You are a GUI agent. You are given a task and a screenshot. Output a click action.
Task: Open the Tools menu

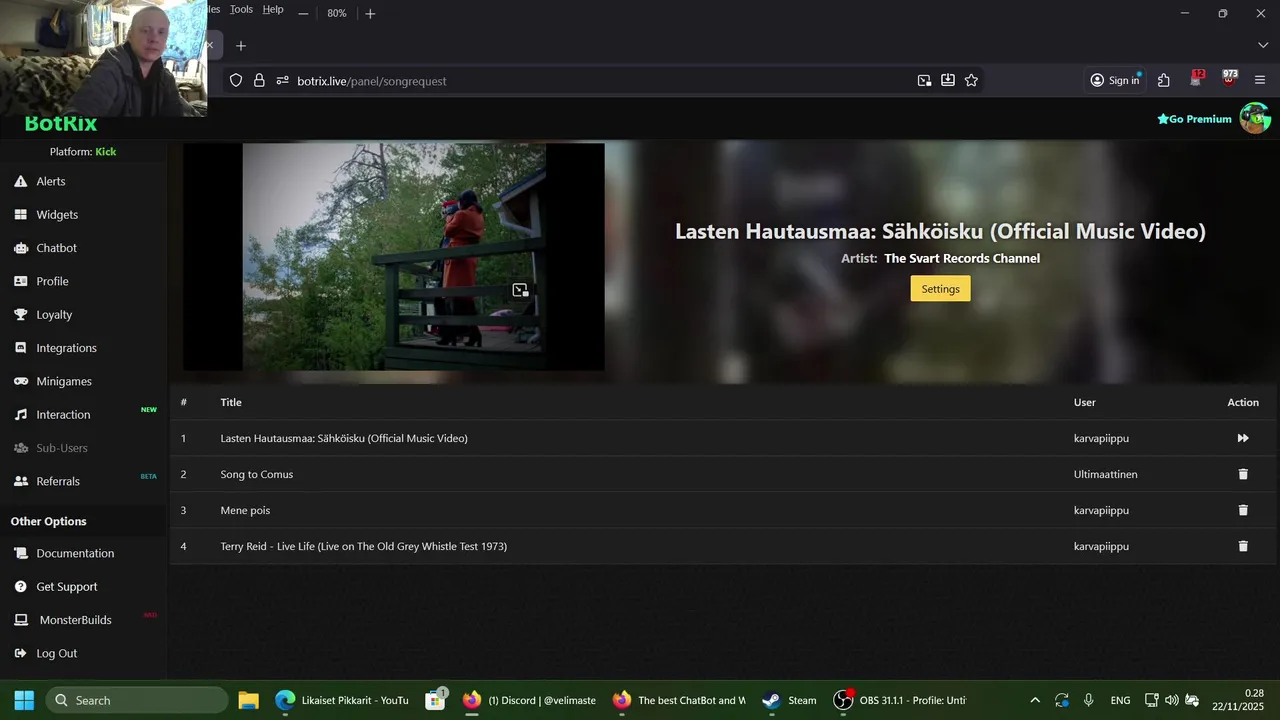point(241,10)
